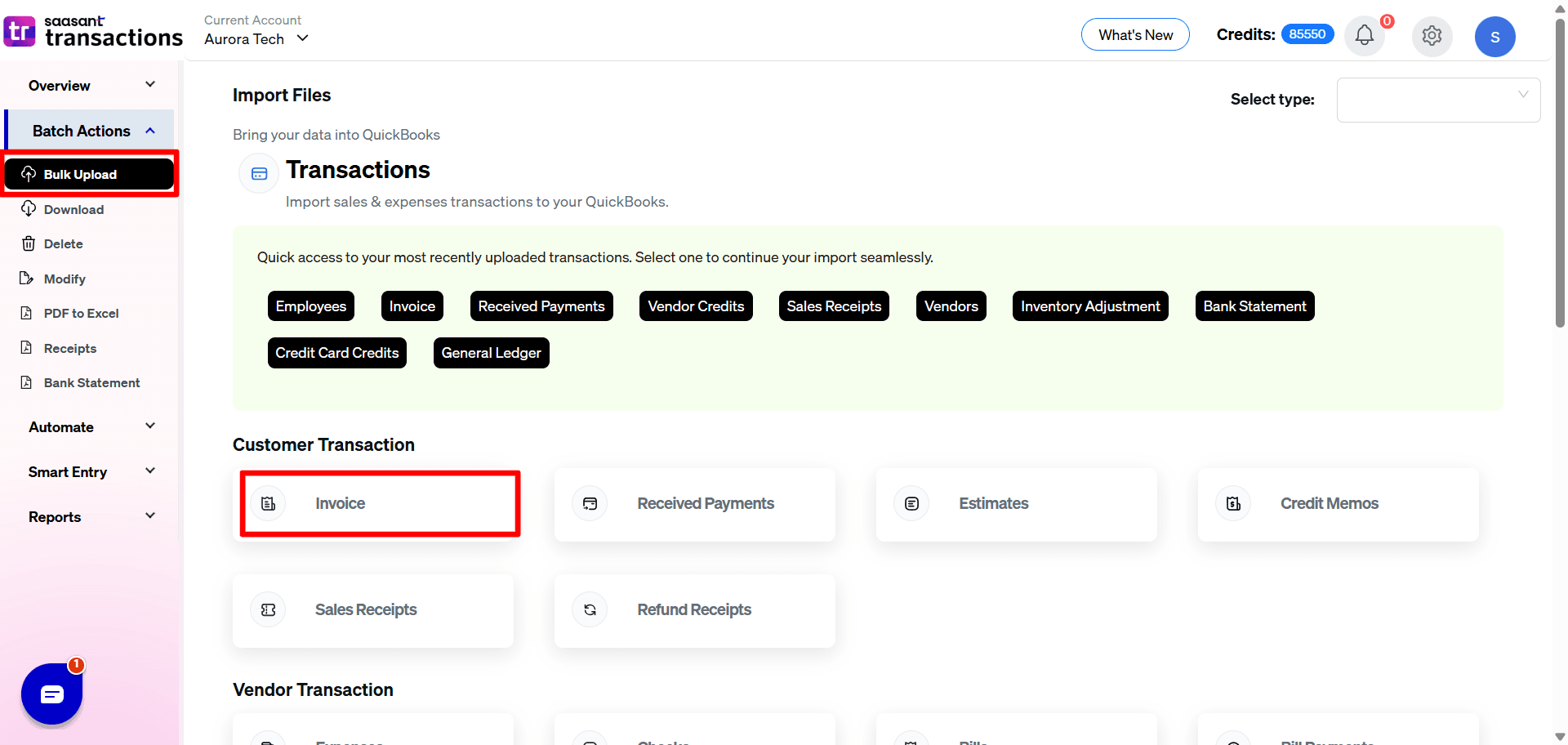Click the Sales Receipts quick access chip
The height and width of the screenshot is (745, 1568).
[834, 306]
